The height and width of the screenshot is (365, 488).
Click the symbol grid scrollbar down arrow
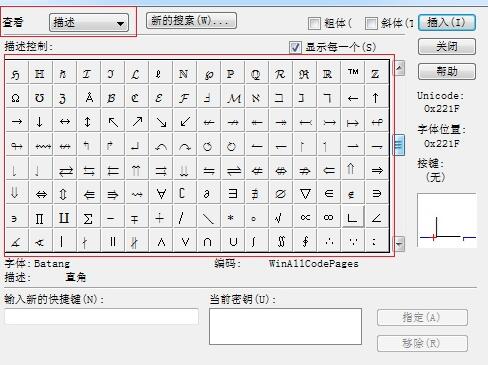399,244
